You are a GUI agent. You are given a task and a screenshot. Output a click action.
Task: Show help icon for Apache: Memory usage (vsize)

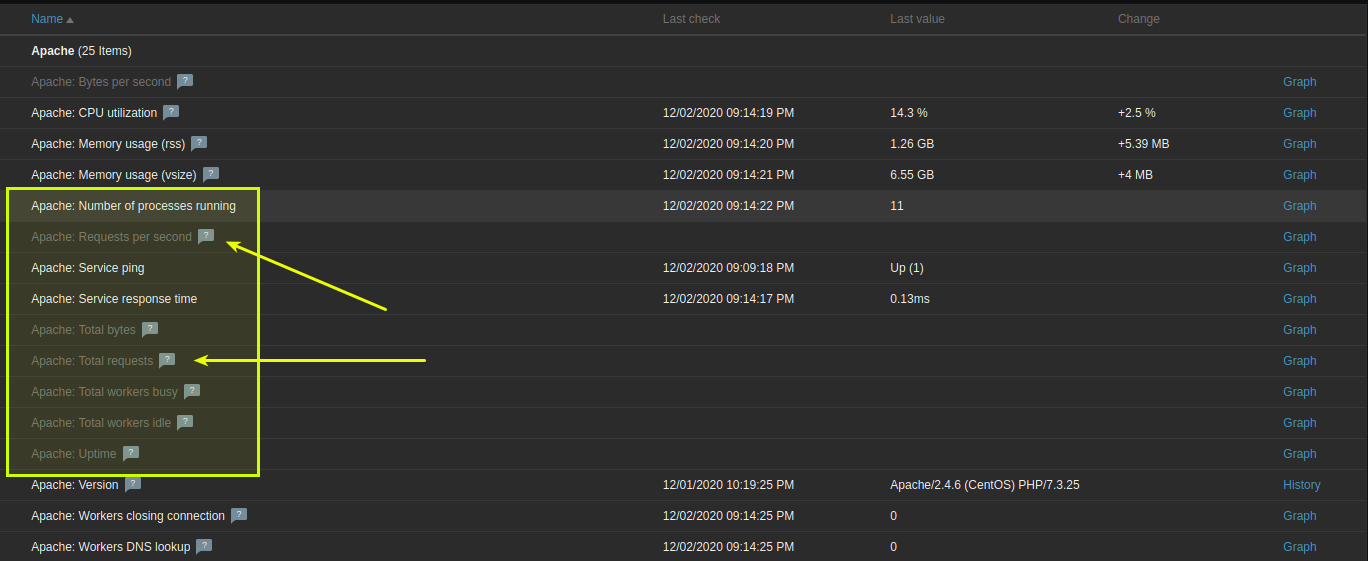(211, 174)
